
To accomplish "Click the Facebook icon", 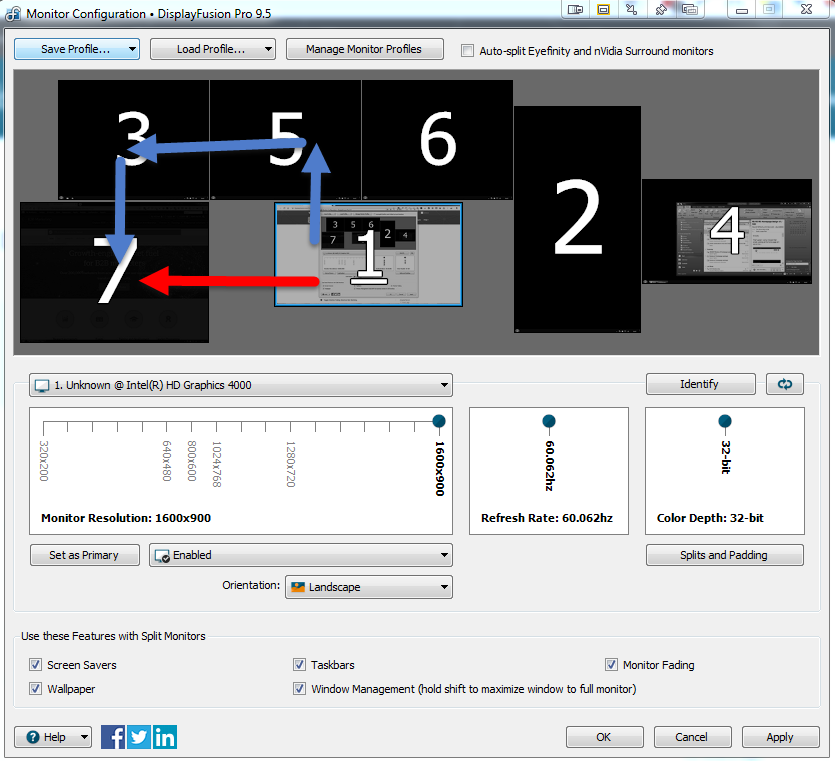I will 113,737.
